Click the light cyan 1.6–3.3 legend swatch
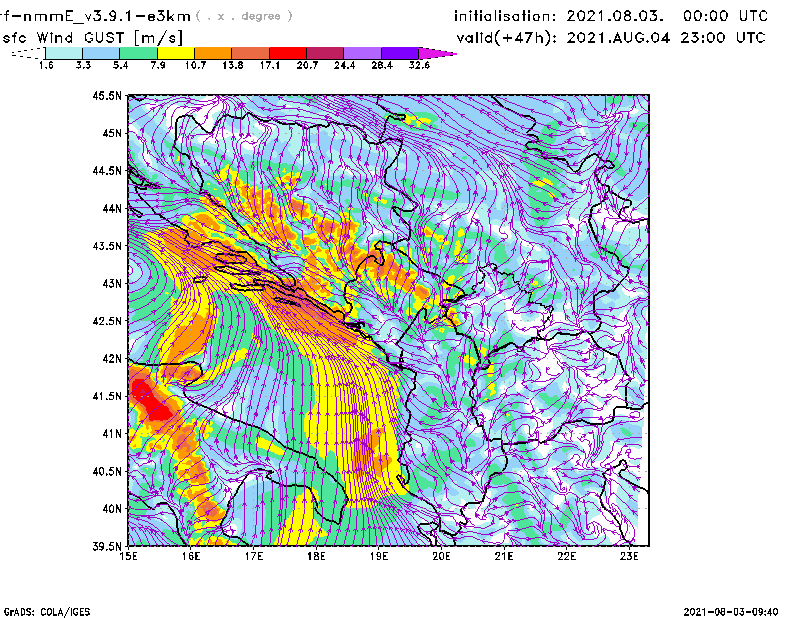 point(64,53)
